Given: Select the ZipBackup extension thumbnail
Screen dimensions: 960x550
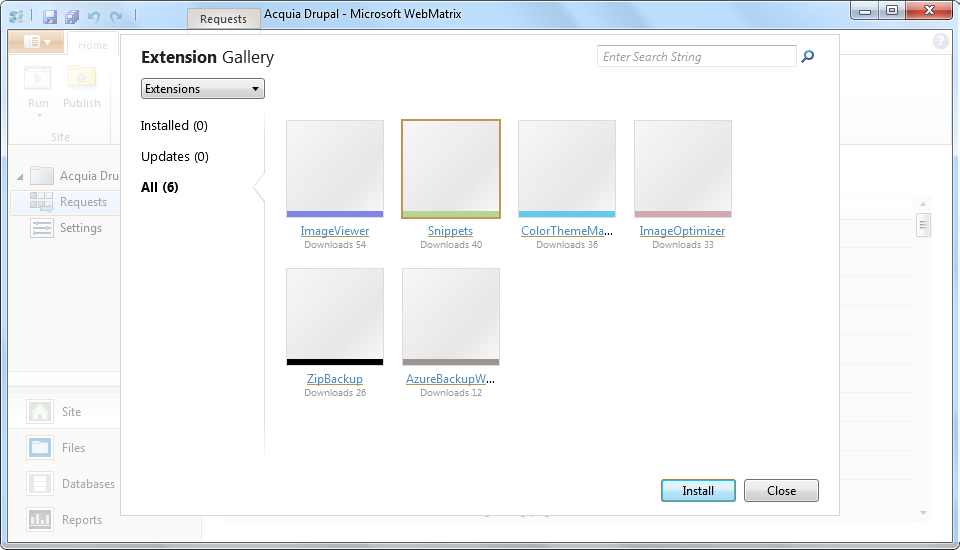Looking at the screenshot, I should (x=335, y=316).
